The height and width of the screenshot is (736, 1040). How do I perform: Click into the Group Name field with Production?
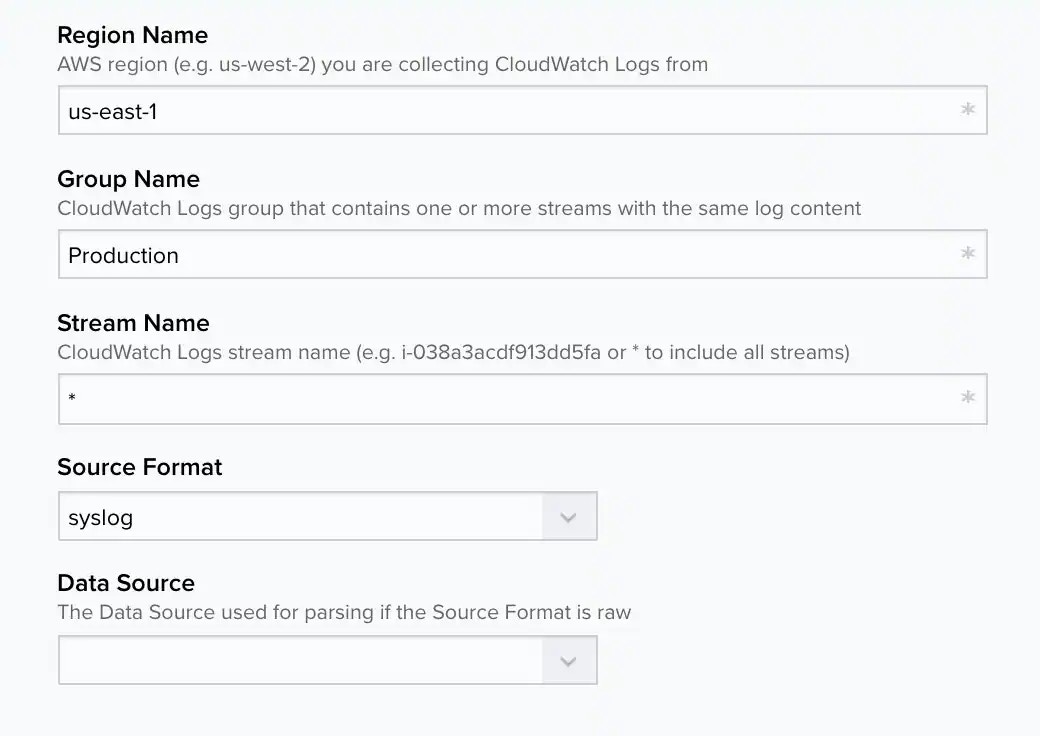(x=500, y=255)
